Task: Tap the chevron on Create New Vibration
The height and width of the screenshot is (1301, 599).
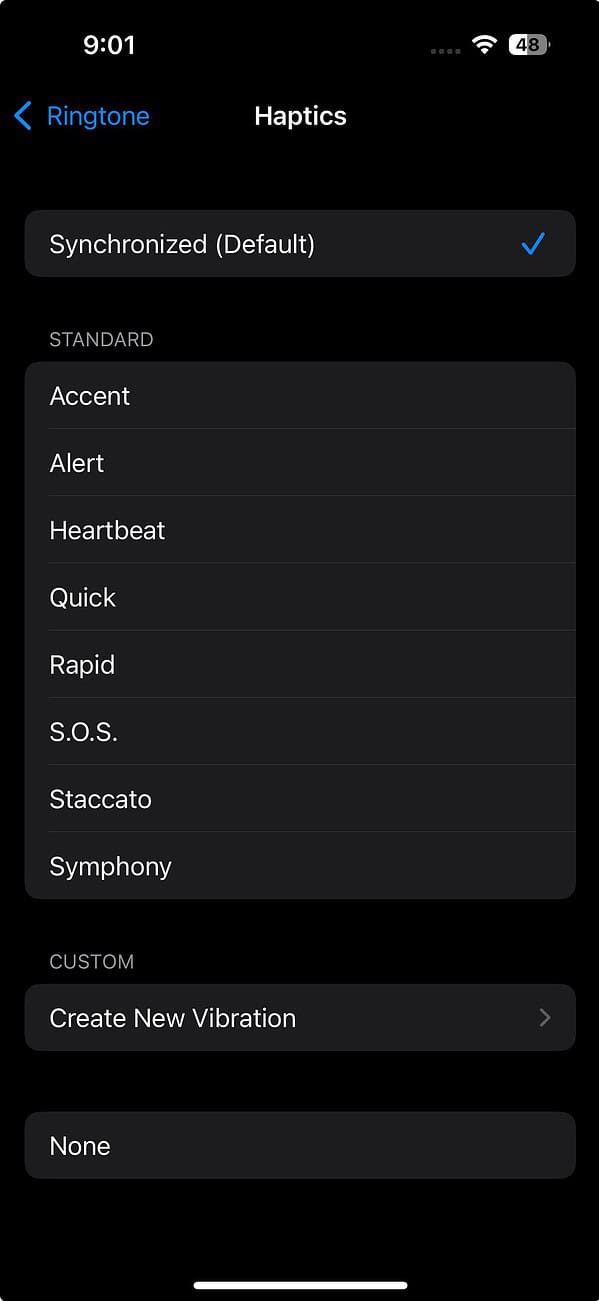Action: [x=545, y=1017]
